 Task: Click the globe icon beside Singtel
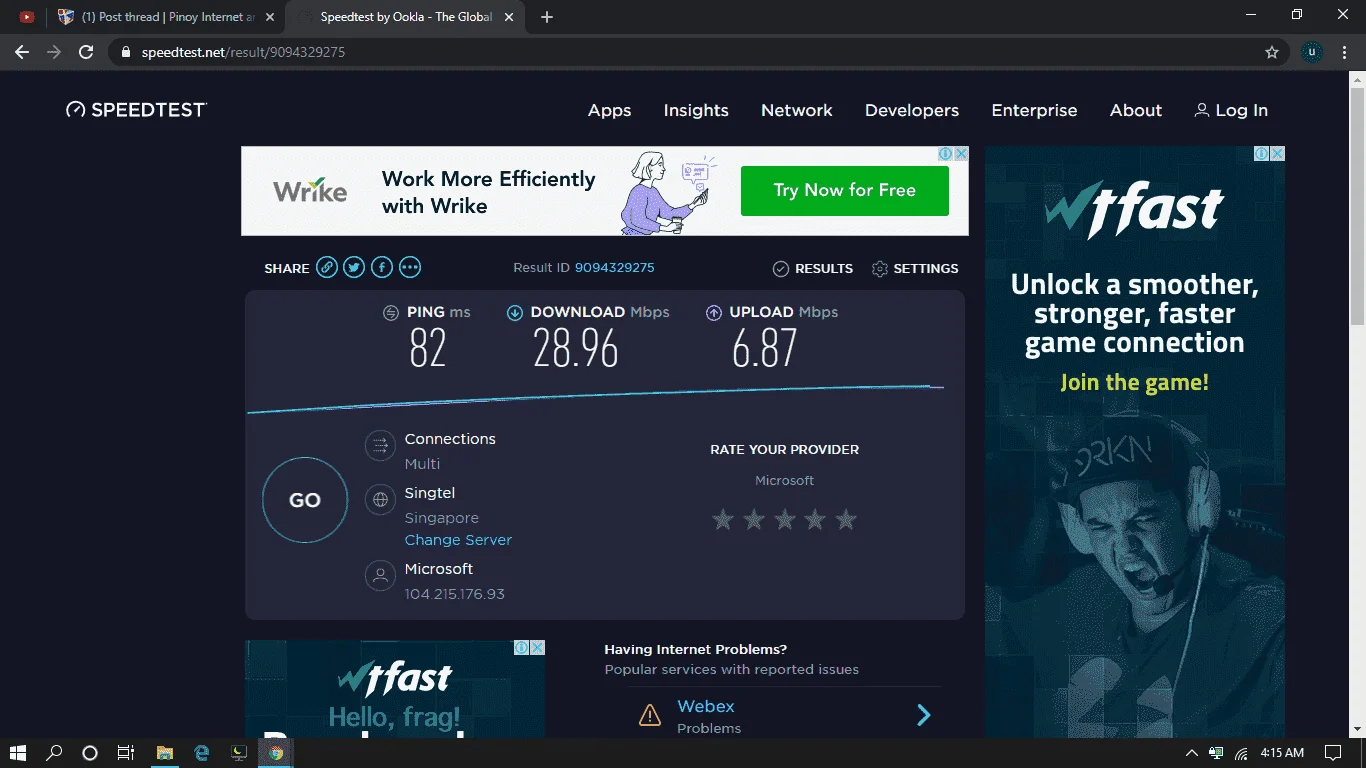pyautogui.click(x=380, y=500)
